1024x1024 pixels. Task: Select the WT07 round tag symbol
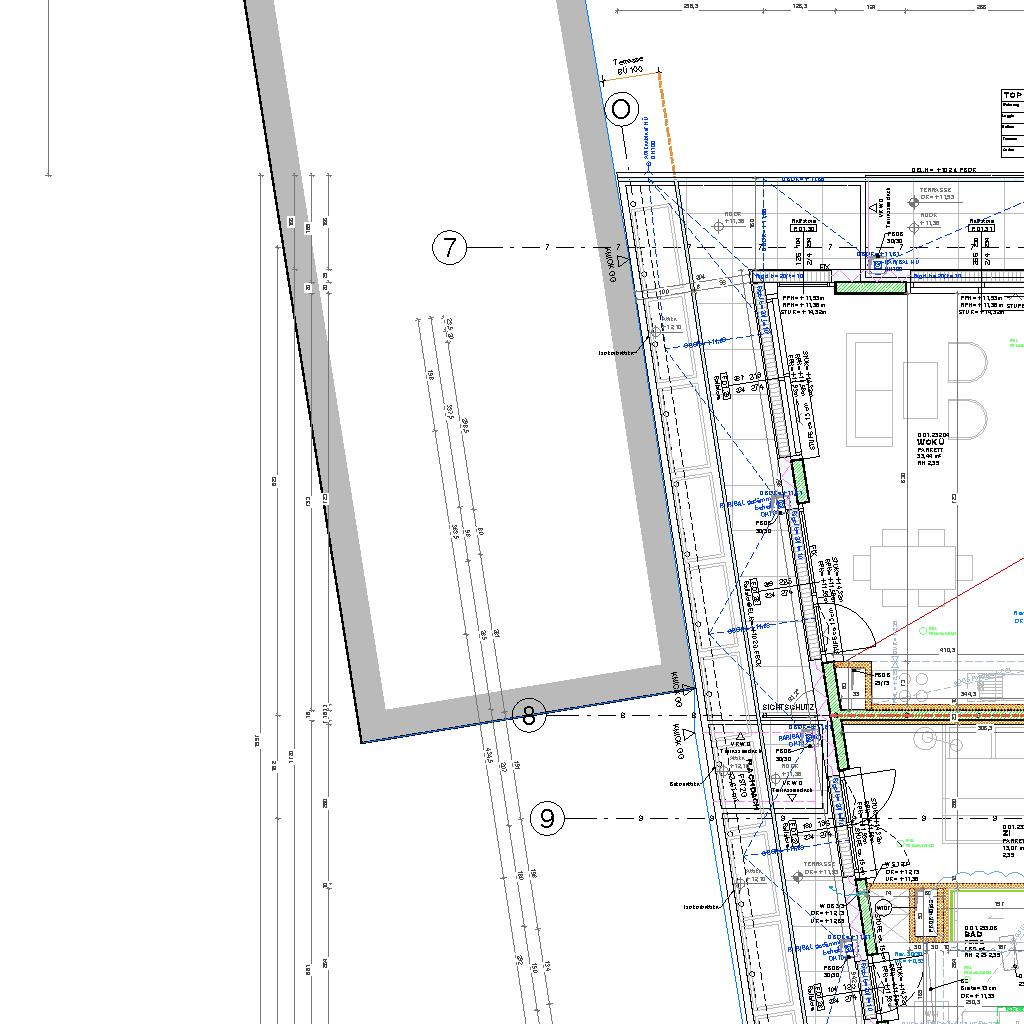[x=883, y=907]
